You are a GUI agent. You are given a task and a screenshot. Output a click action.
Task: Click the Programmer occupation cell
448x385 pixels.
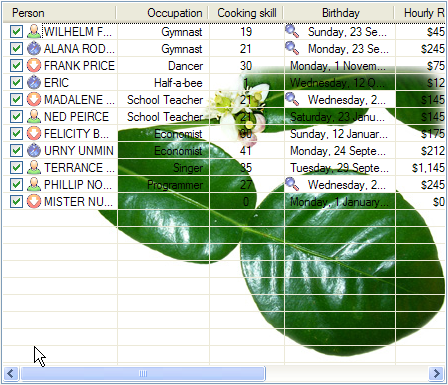point(164,185)
